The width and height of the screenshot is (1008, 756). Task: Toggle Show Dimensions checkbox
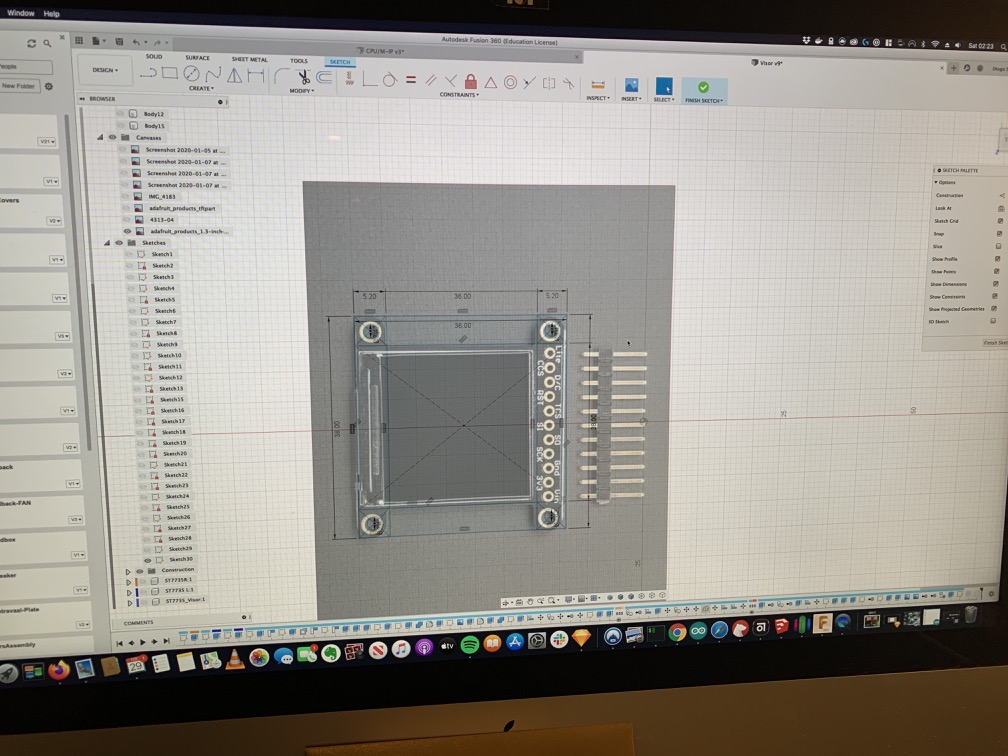pyautogui.click(x=996, y=284)
